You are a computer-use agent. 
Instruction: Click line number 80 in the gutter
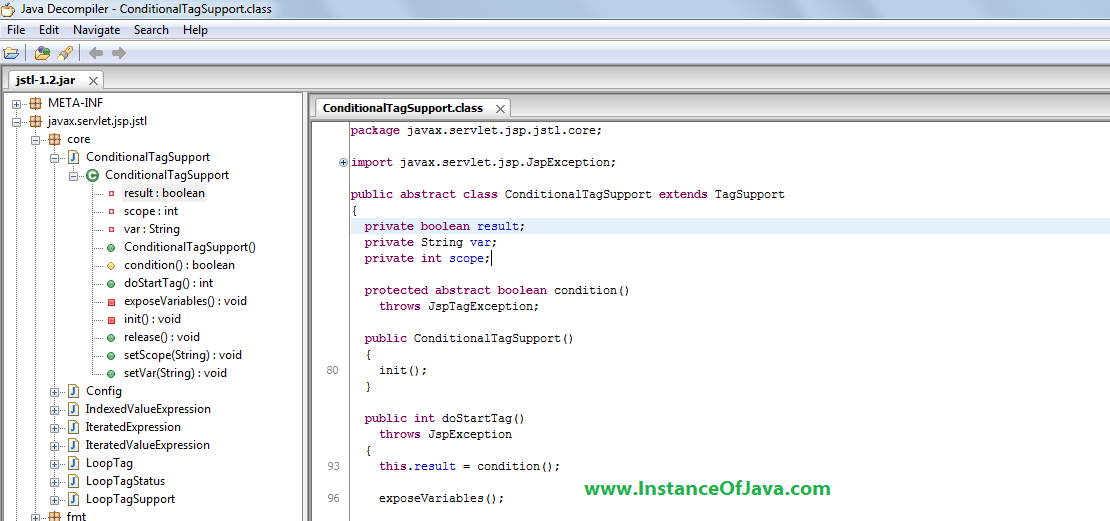pyautogui.click(x=333, y=370)
